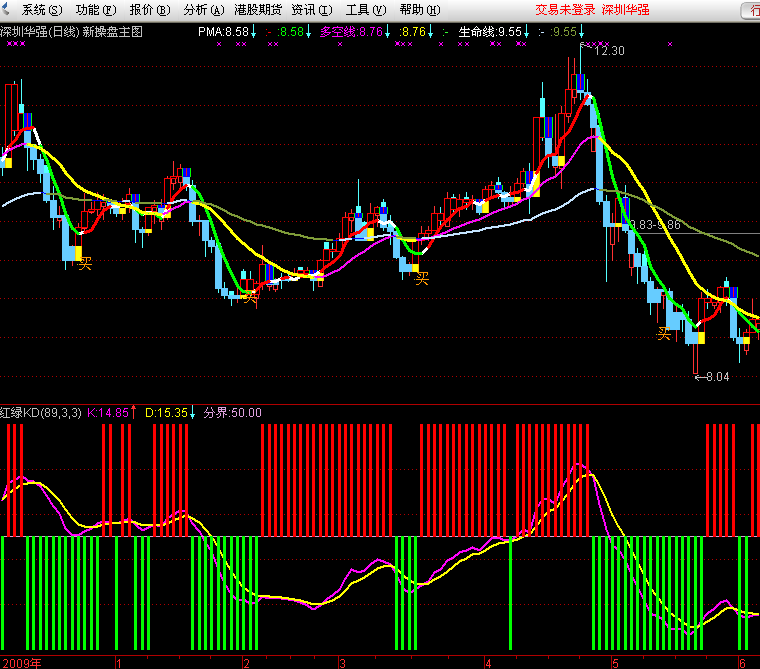Click the 交易未登录 login link
Screen dimensions: 760x669
565,10
